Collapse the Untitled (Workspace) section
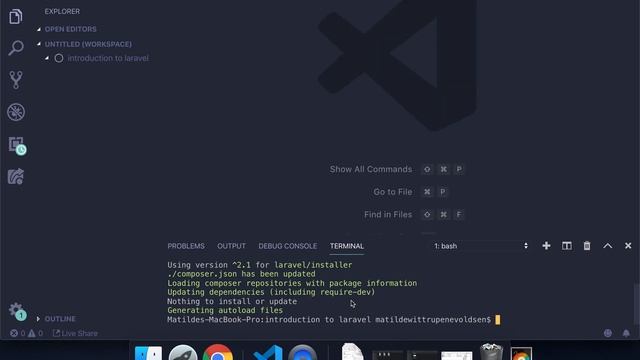The width and height of the screenshot is (640, 360). (x=39, y=44)
